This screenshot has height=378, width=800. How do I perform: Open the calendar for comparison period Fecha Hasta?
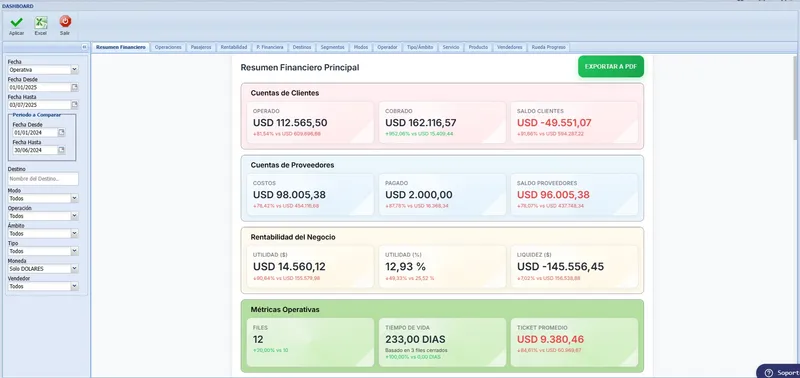pyautogui.click(x=62, y=150)
